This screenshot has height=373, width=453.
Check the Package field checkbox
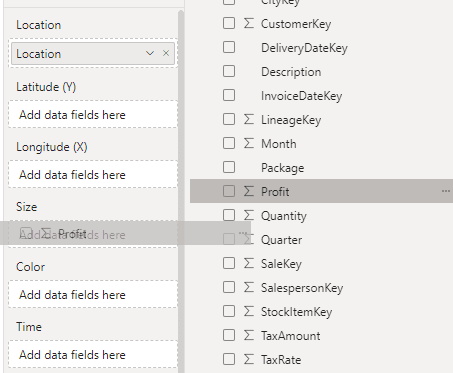click(x=229, y=167)
